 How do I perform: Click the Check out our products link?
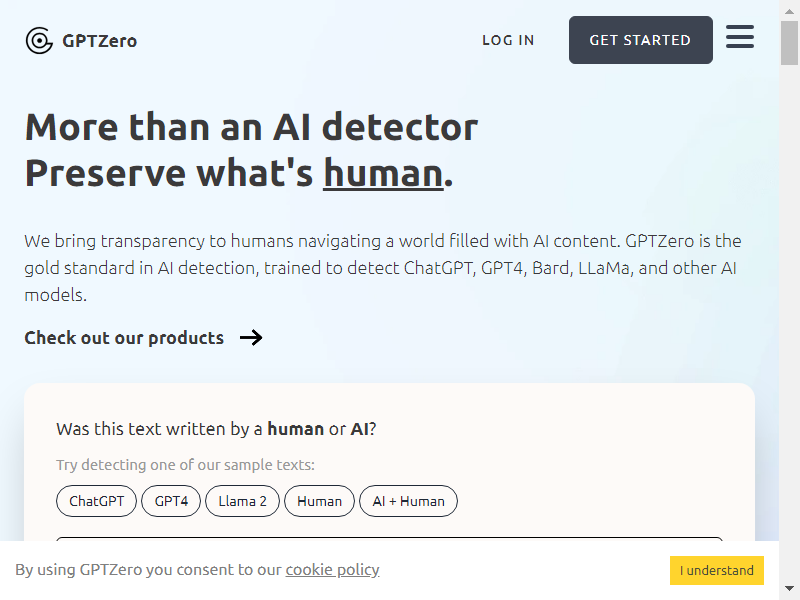tap(123, 338)
